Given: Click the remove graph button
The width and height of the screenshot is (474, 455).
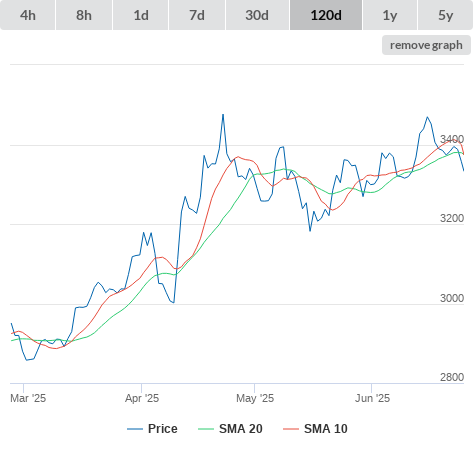Looking at the screenshot, I should [426, 45].
